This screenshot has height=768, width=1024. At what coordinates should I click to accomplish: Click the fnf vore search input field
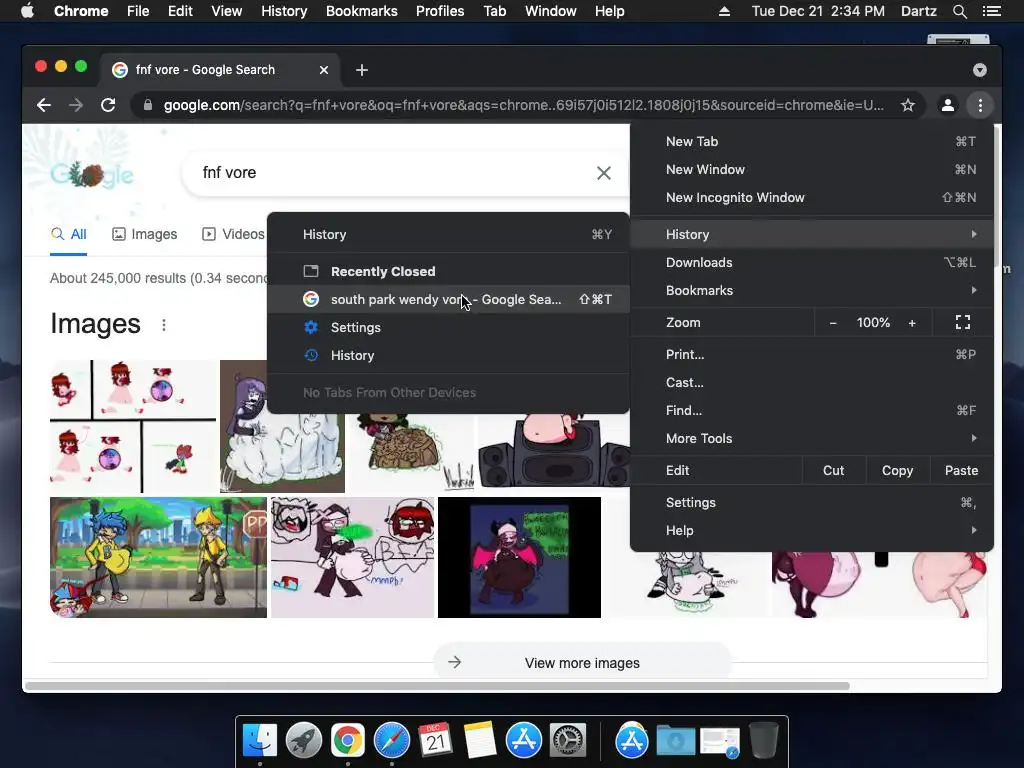point(392,173)
